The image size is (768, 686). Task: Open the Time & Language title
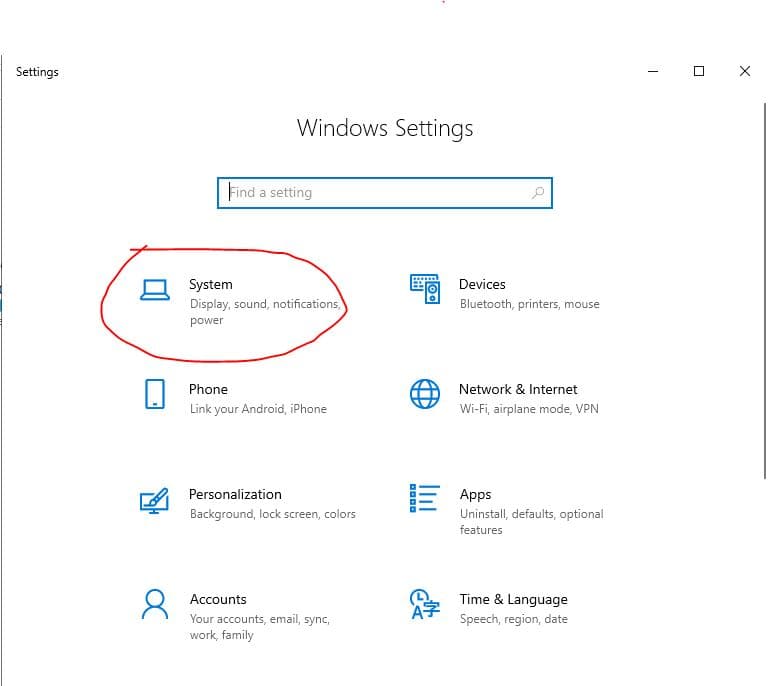[x=513, y=599]
